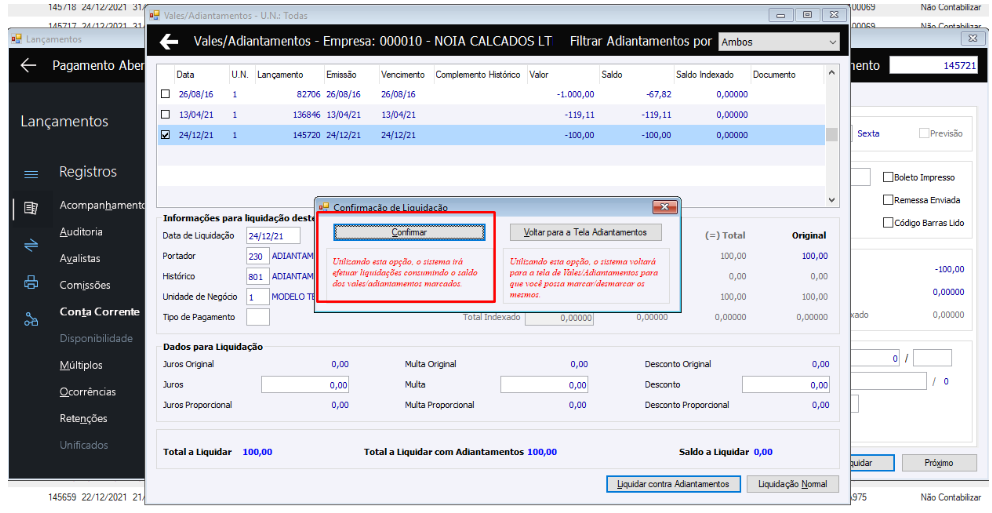This screenshot has height=513, width=992.
Task: Open Comissões in the Registros menu
Action: [85, 285]
